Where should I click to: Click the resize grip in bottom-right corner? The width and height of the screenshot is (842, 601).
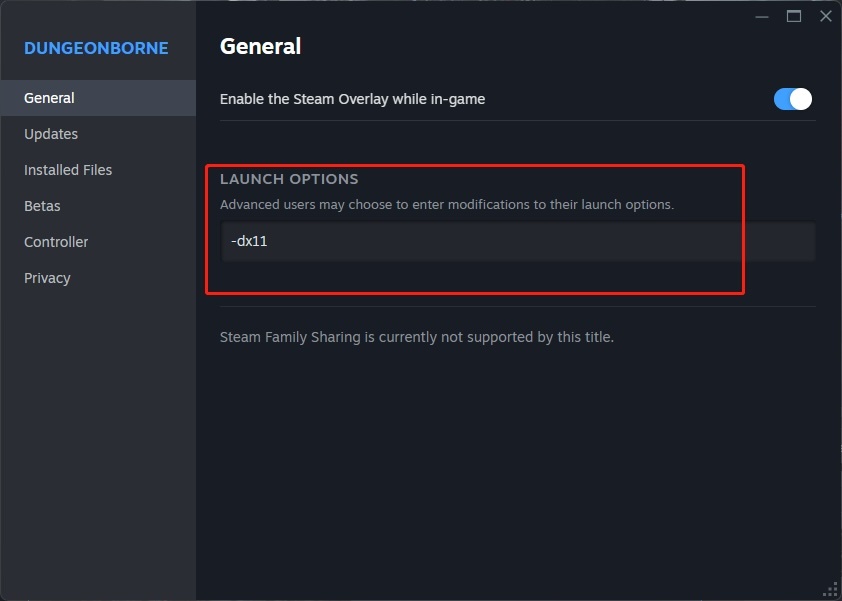pos(830,589)
